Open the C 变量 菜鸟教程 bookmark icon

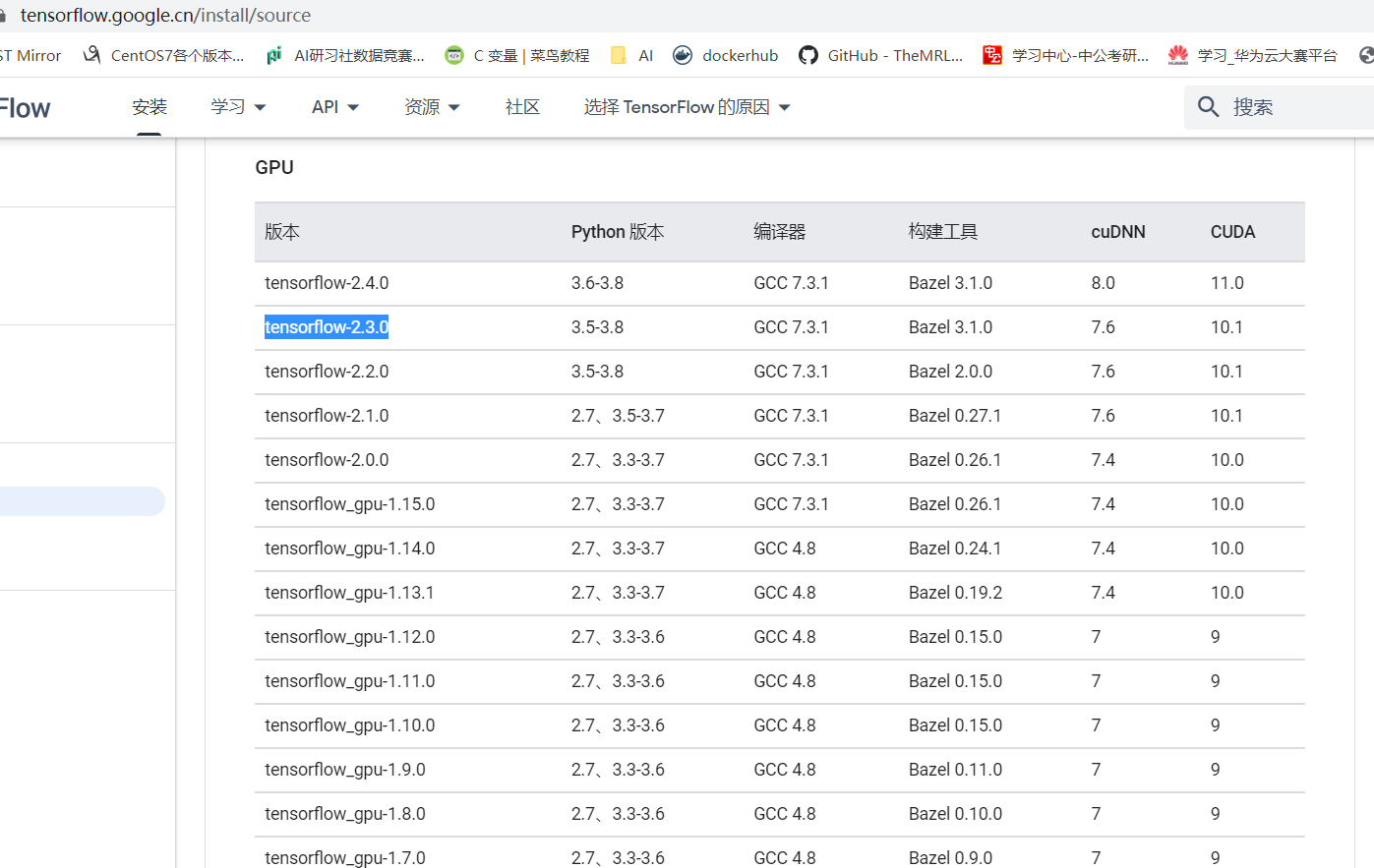coord(452,55)
